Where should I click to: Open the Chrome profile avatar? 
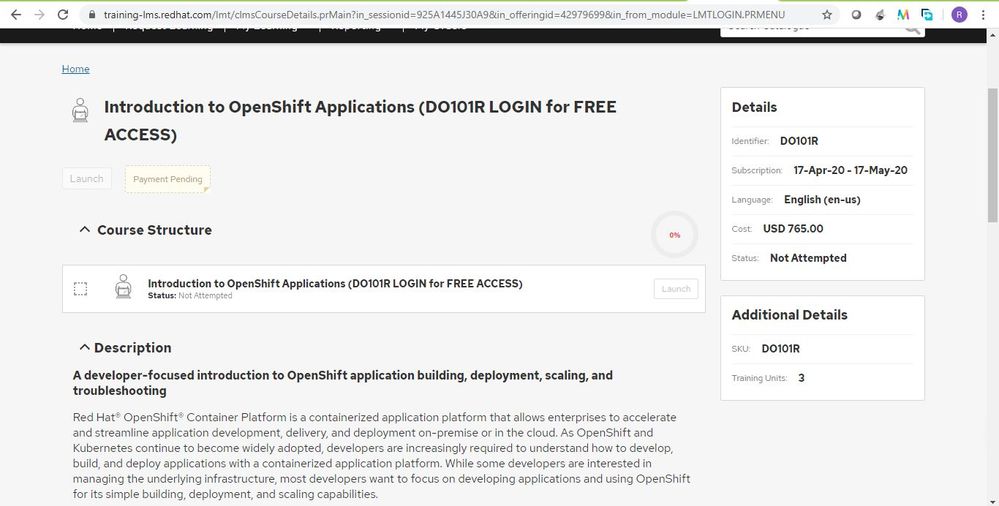[x=959, y=15]
